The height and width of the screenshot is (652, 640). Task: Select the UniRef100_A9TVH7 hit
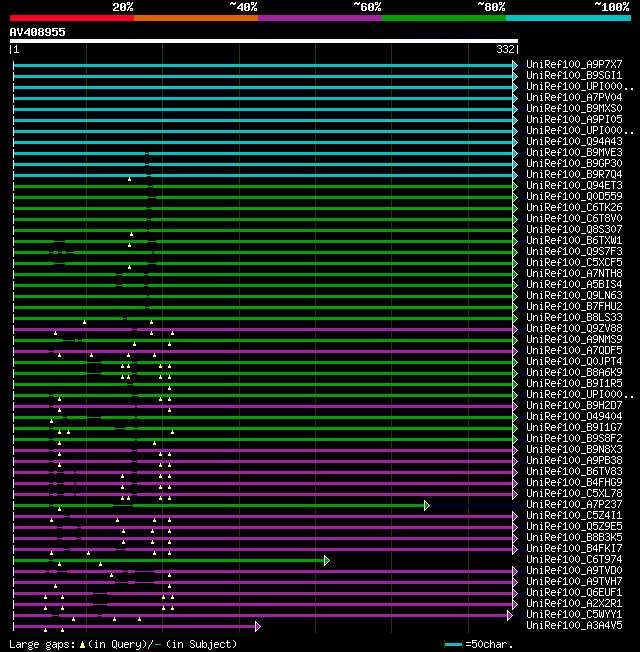click(574, 581)
